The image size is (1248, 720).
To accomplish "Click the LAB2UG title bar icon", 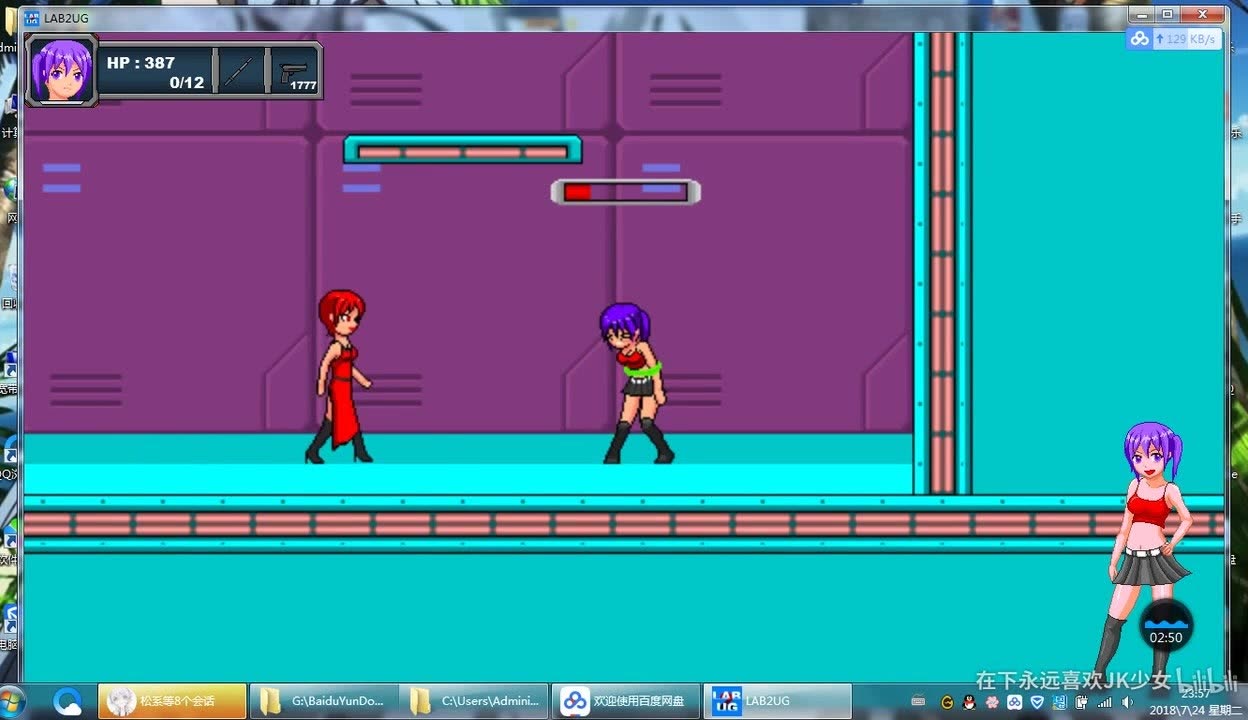I will tap(32, 16).
